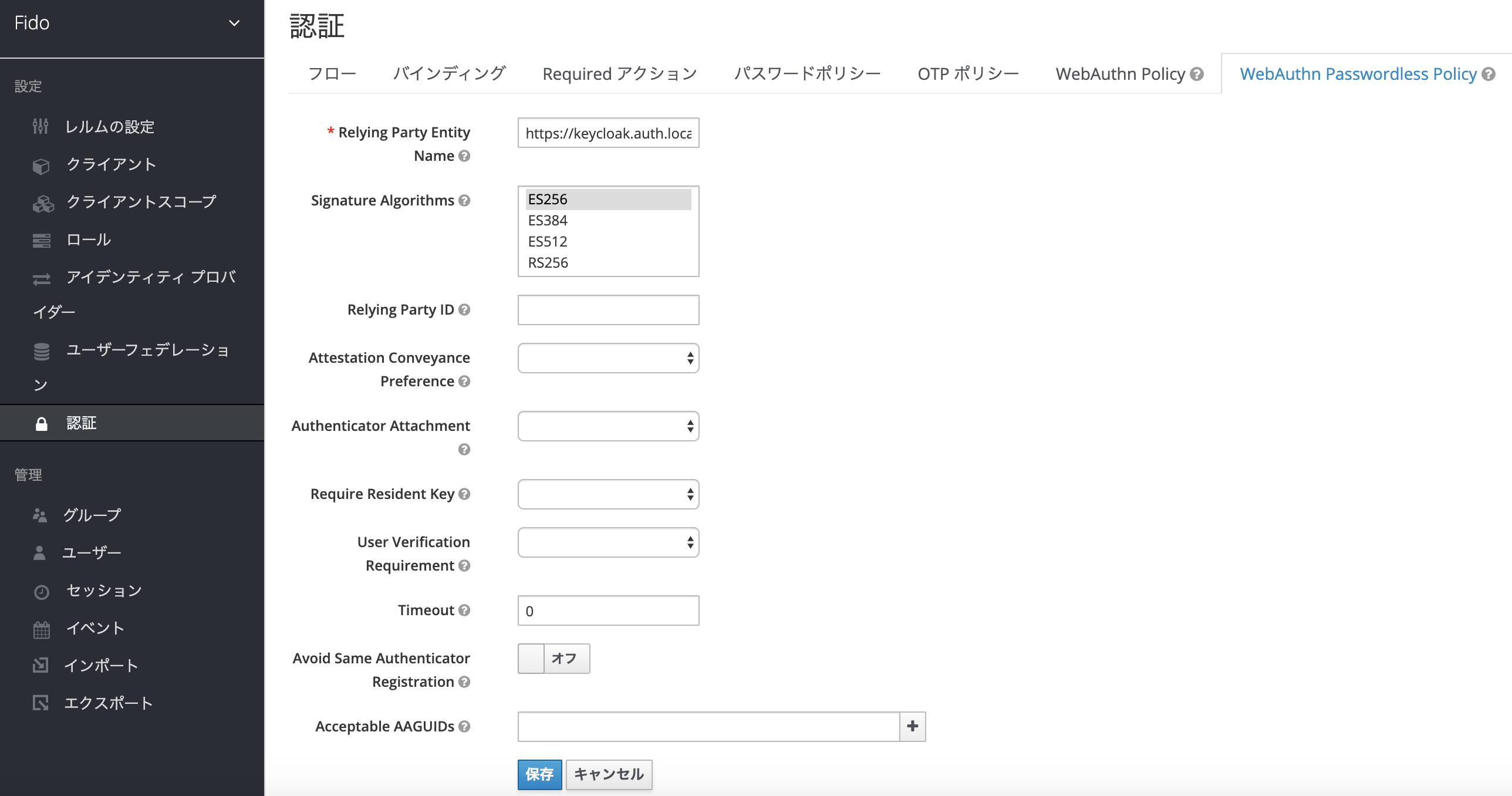Expand the Fido realm selector chevron

(x=234, y=23)
